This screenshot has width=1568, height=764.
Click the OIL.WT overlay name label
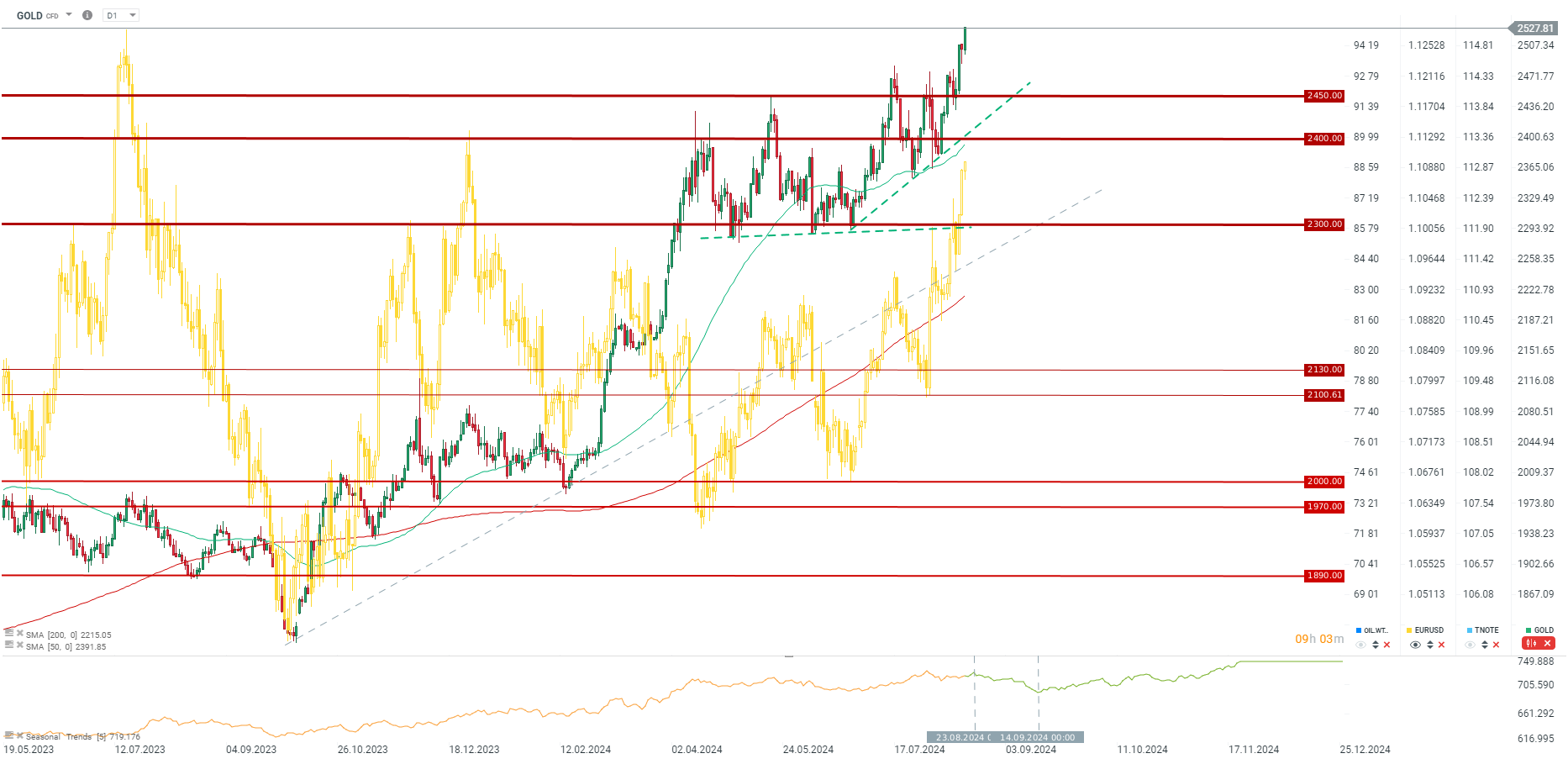[1376, 630]
